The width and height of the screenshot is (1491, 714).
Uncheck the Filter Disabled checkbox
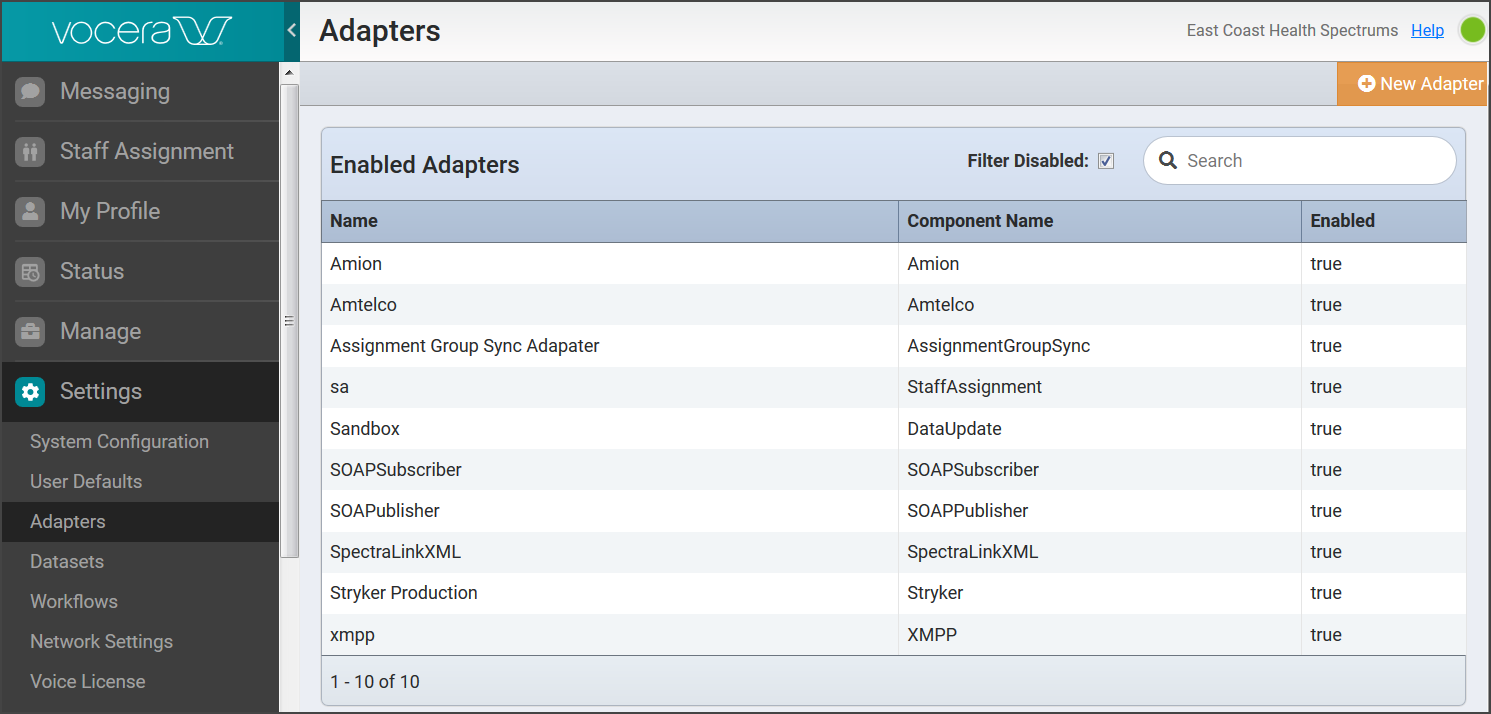pos(1106,161)
